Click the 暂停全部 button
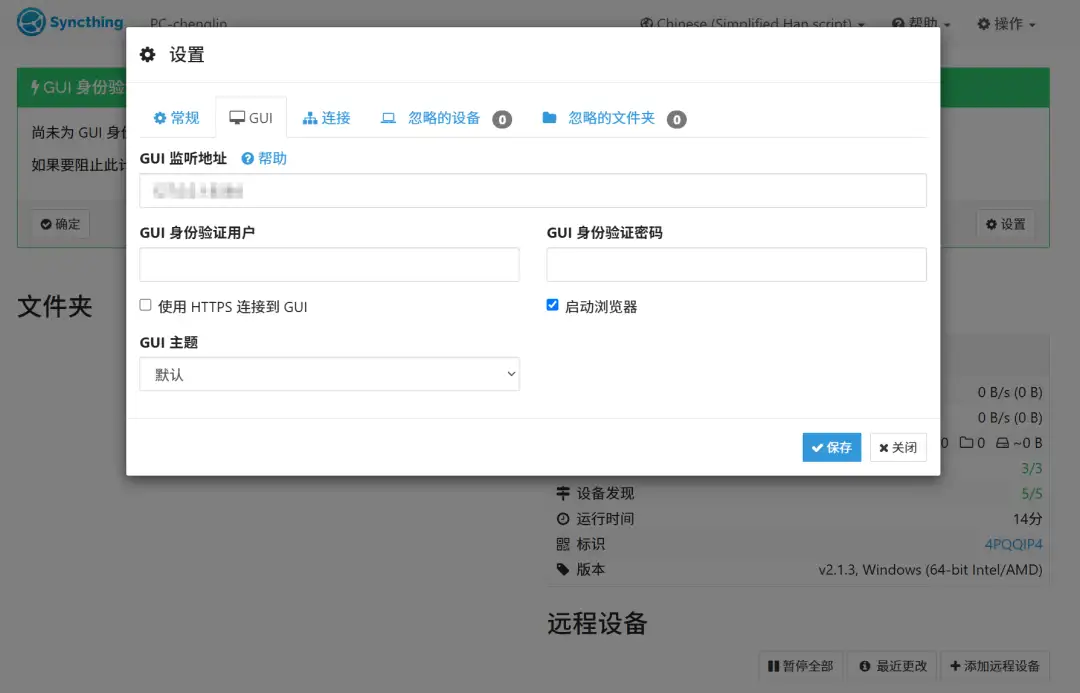The width and height of the screenshot is (1080, 693). (800, 666)
